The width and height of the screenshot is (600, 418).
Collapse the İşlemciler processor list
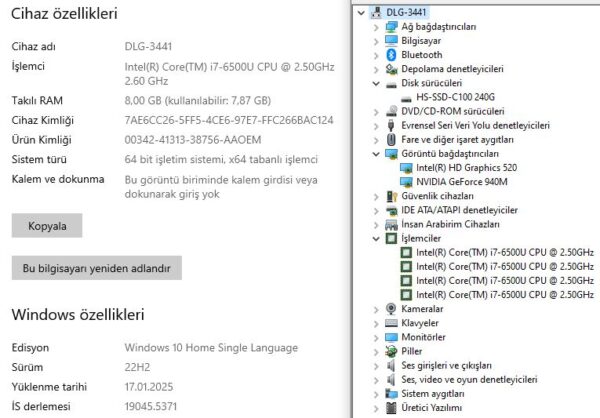tap(376, 239)
